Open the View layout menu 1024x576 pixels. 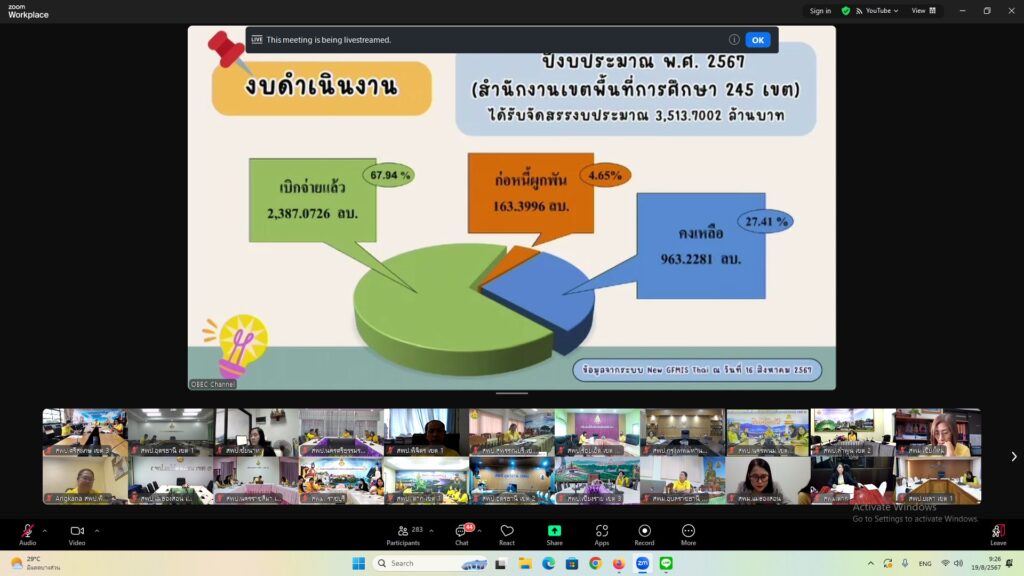pos(923,11)
